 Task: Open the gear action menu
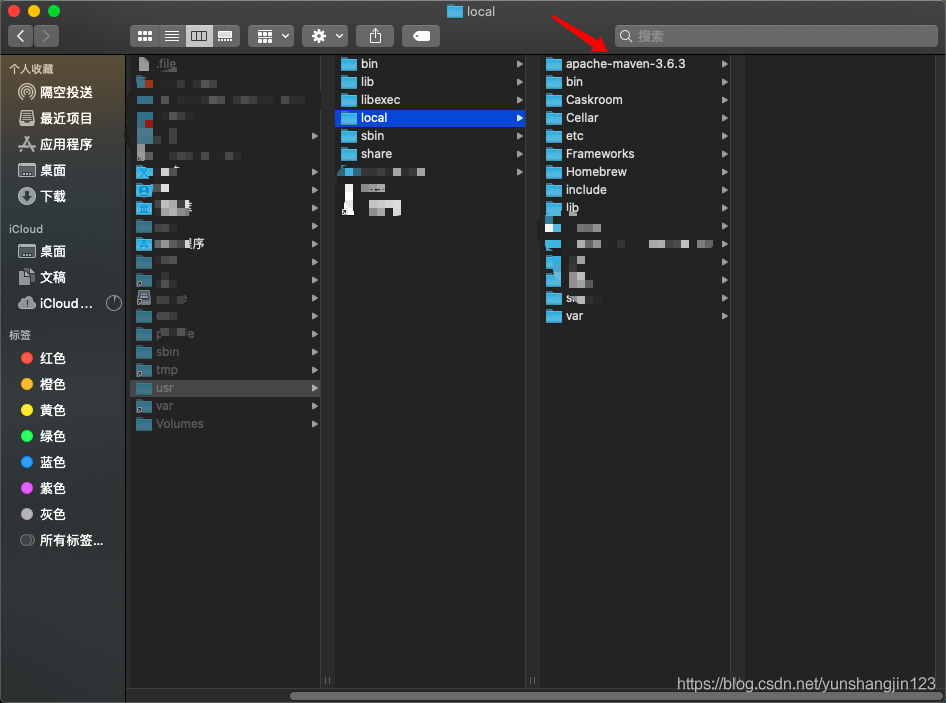(325, 36)
